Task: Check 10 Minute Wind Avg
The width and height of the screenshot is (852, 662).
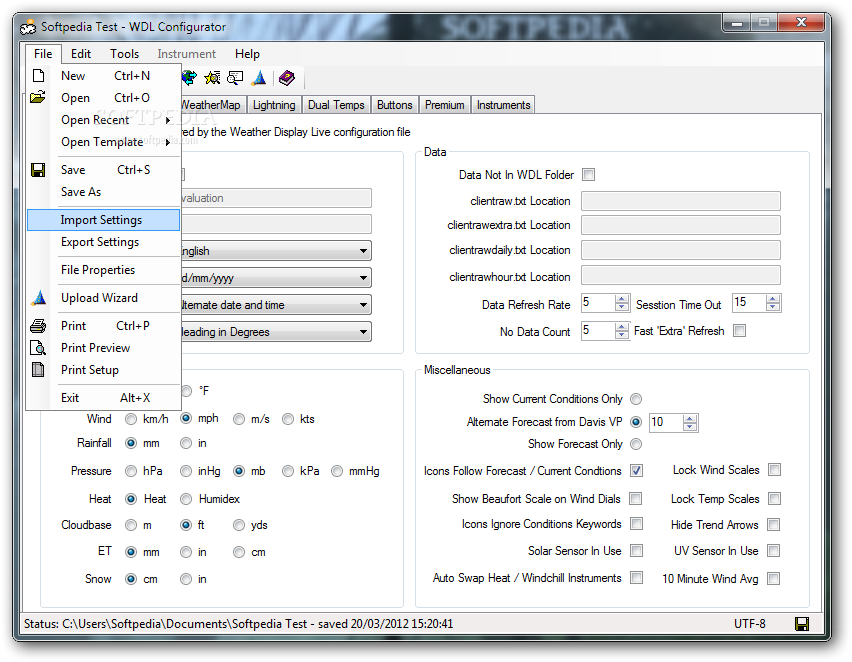Action: 773,578
